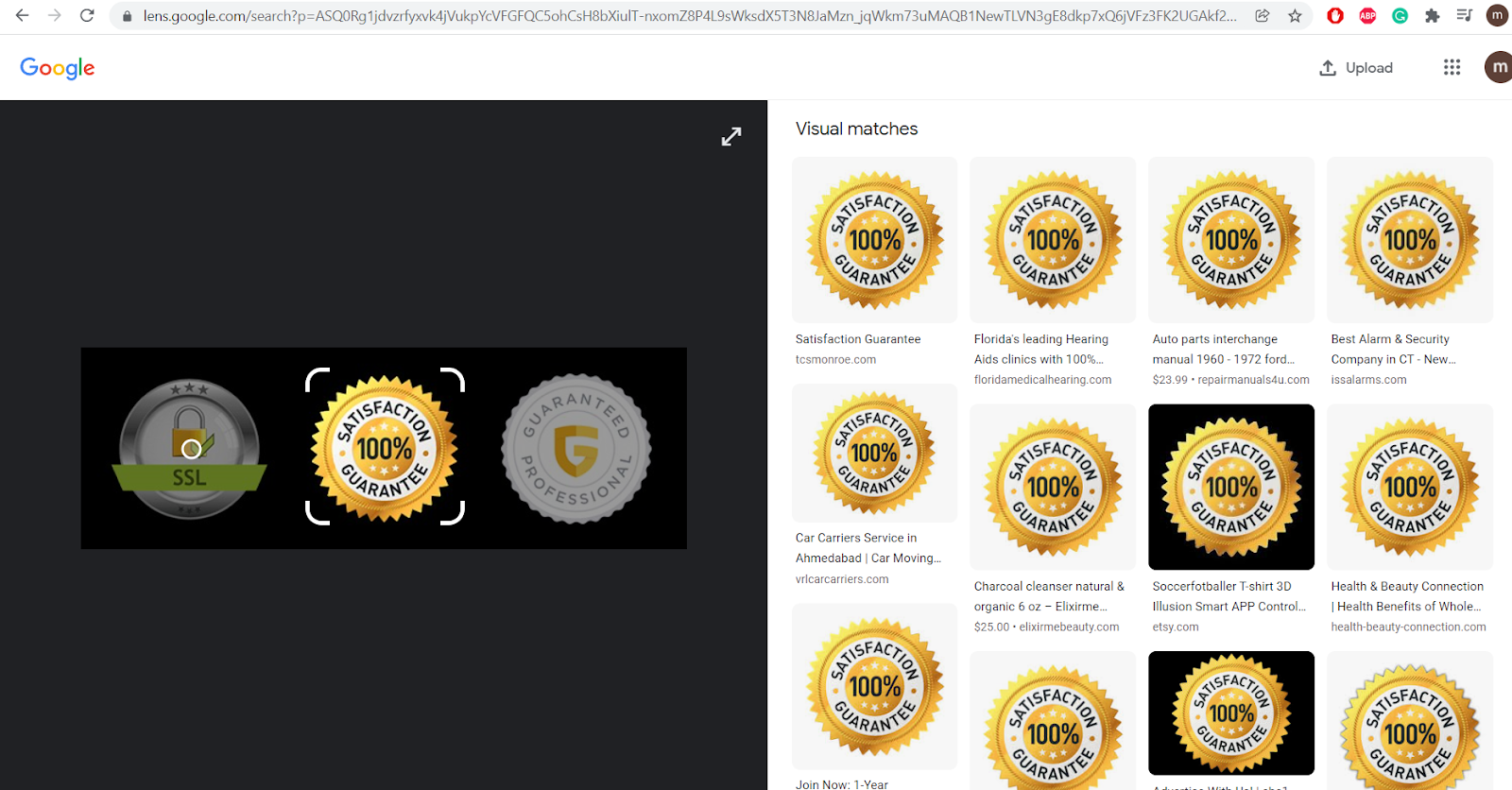Open Best Alarm & Security Company result
This screenshot has width=1512, height=790.
click(x=1393, y=350)
